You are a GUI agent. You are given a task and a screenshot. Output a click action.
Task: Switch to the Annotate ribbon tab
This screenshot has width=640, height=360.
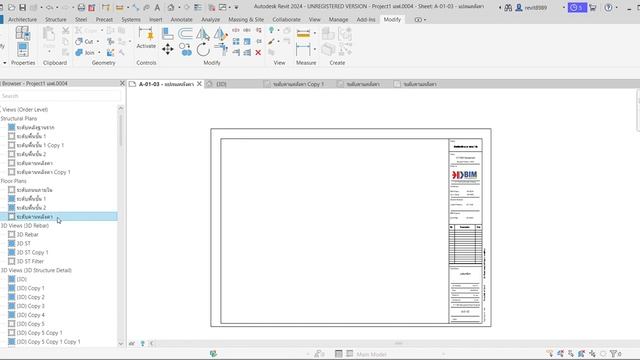coord(181,20)
